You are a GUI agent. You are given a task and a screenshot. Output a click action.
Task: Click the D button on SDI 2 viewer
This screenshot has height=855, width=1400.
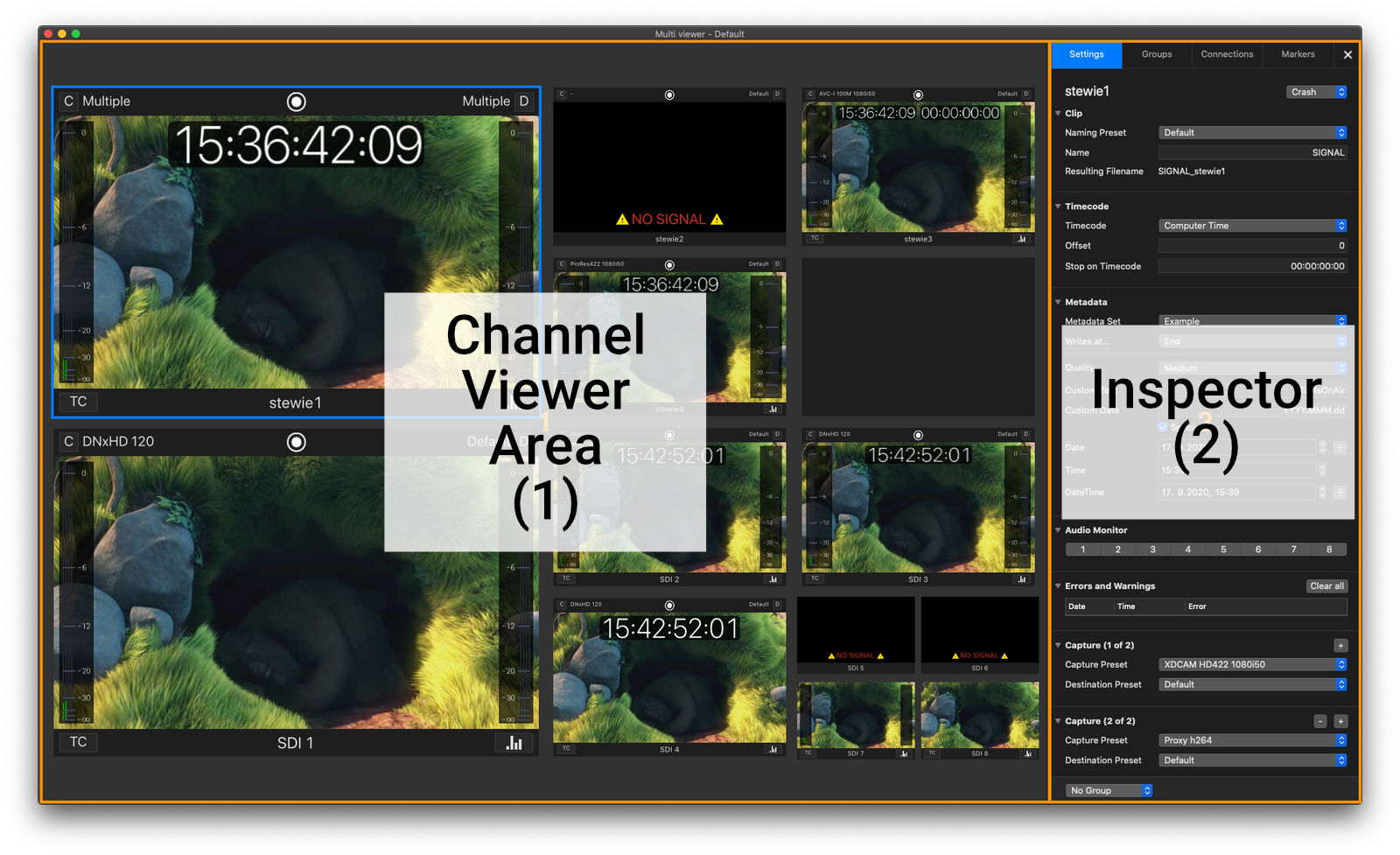[x=777, y=434]
